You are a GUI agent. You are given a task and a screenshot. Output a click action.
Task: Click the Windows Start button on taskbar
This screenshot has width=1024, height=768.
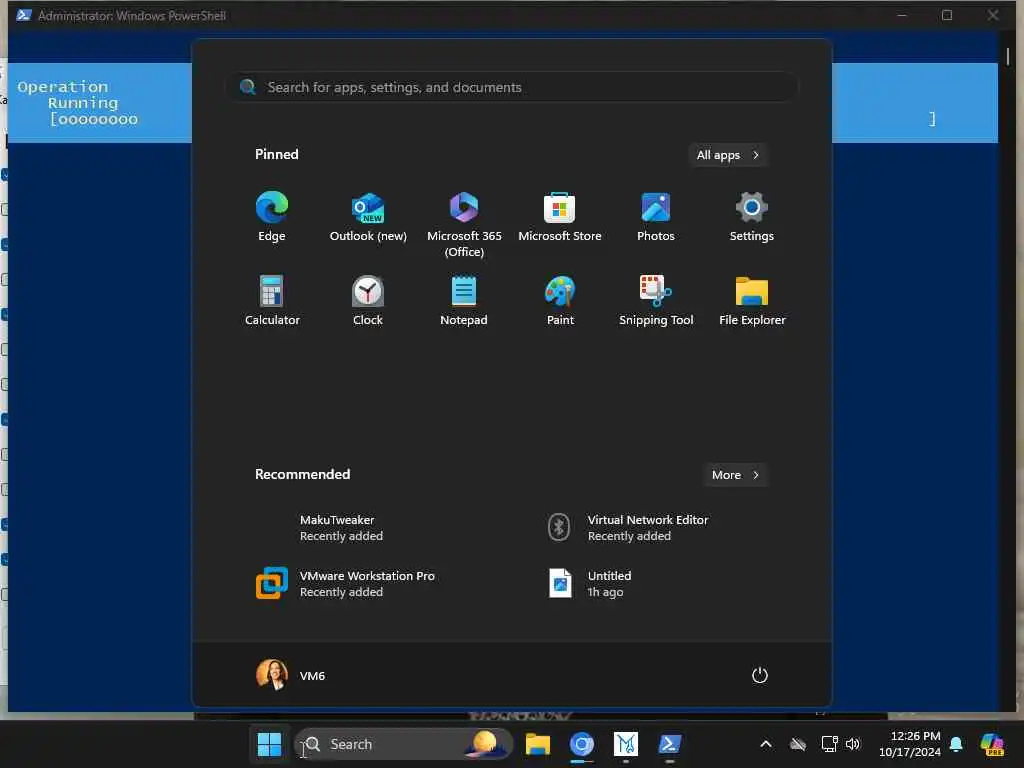[269, 744]
